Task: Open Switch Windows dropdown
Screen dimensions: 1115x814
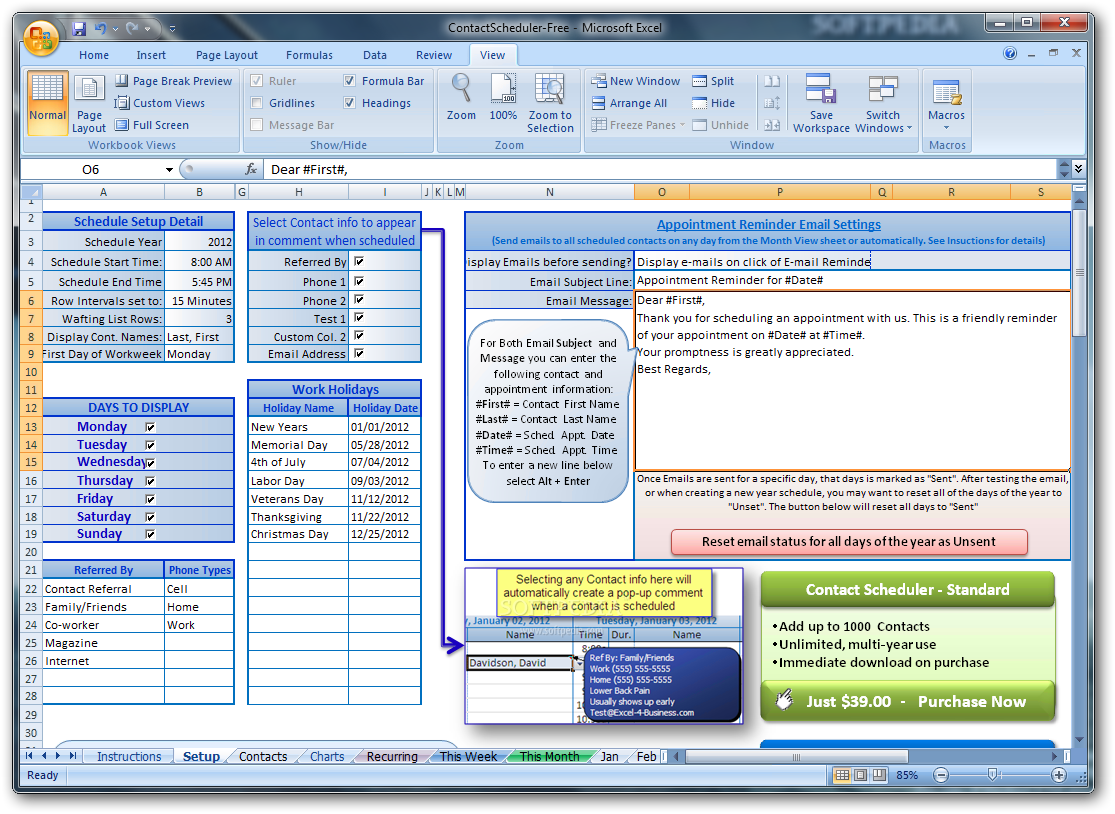Action: [x=883, y=103]
